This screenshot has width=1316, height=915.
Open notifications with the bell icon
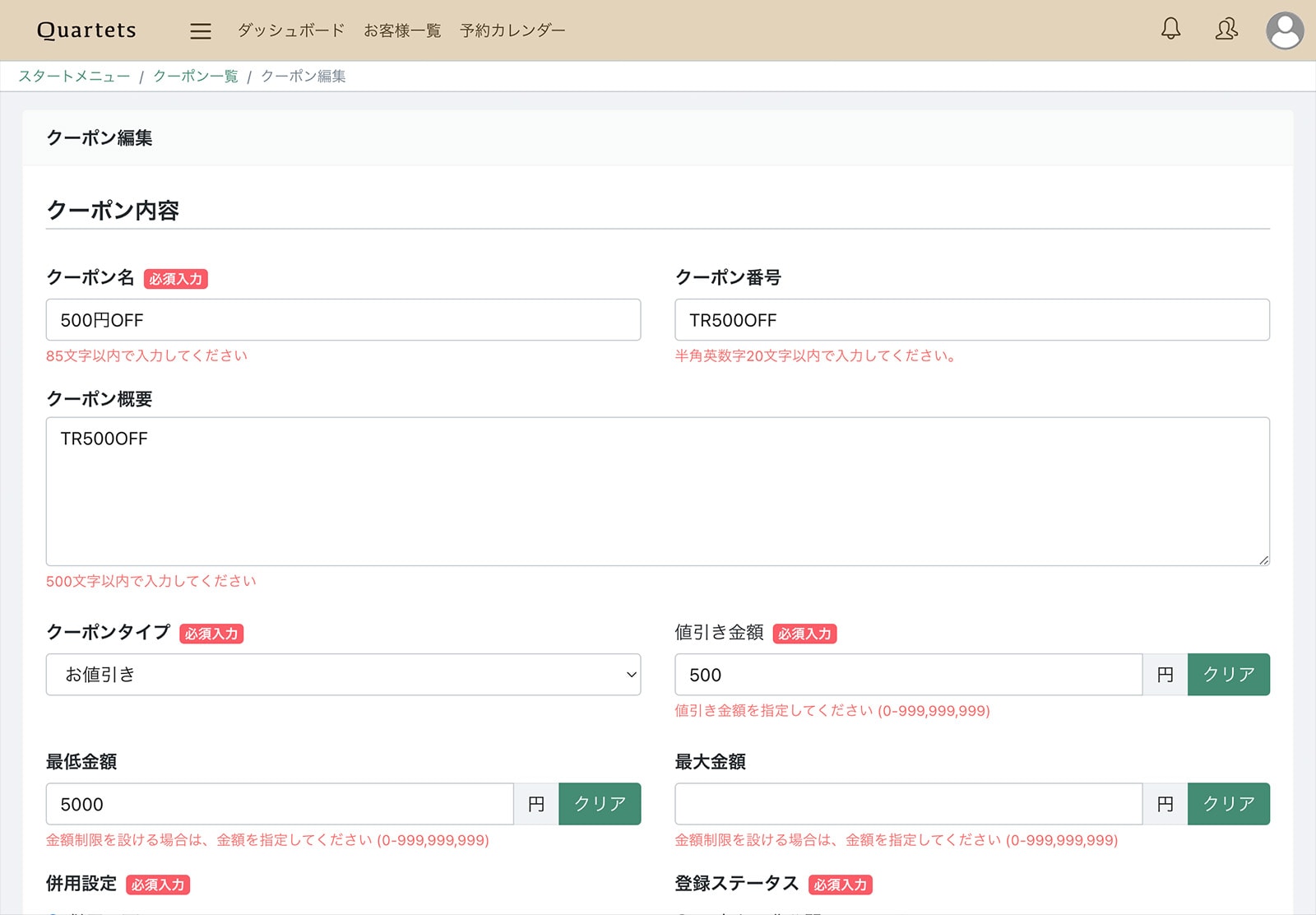tap(1170, 30)
